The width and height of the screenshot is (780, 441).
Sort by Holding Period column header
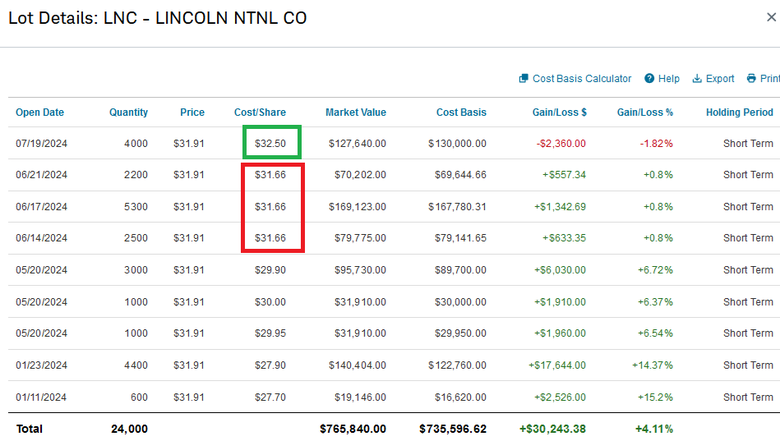(x=739, y=112)
